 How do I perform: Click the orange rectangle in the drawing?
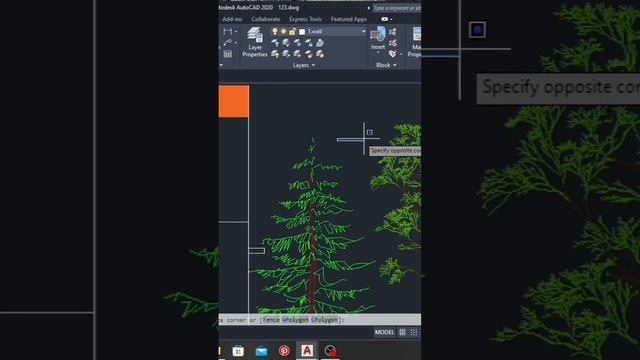(x=233, y=101)
